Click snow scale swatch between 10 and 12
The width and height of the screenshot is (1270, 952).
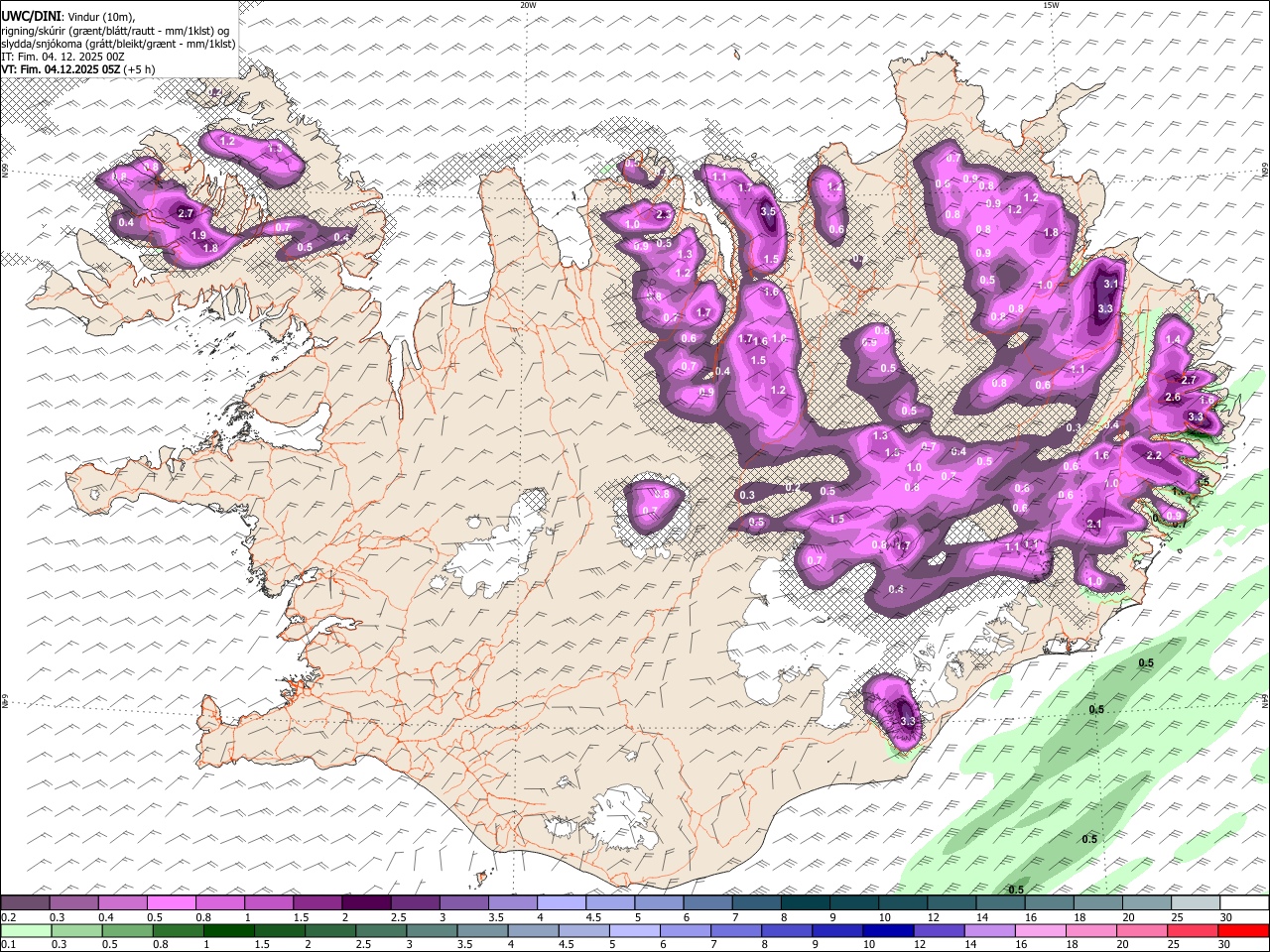(x=903, y=902)
